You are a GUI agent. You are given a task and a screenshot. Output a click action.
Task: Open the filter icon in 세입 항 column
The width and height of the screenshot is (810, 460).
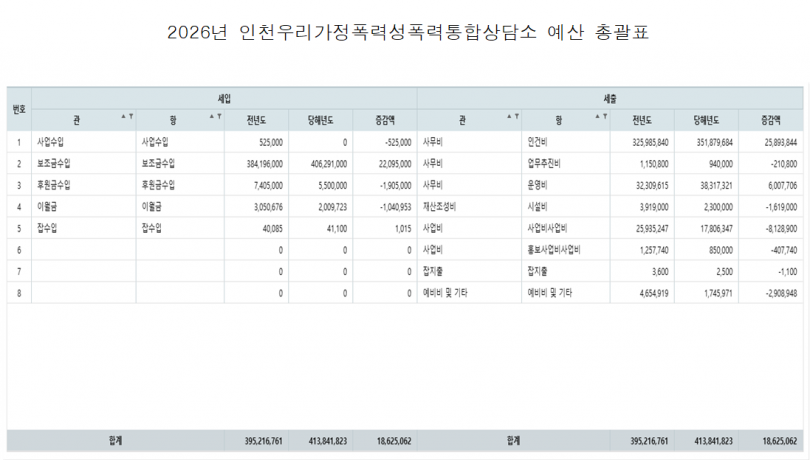tap(218, 117)
